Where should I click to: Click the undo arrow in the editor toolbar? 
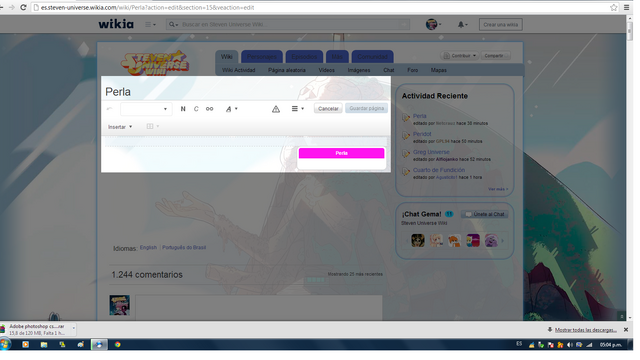coord(109,109)
